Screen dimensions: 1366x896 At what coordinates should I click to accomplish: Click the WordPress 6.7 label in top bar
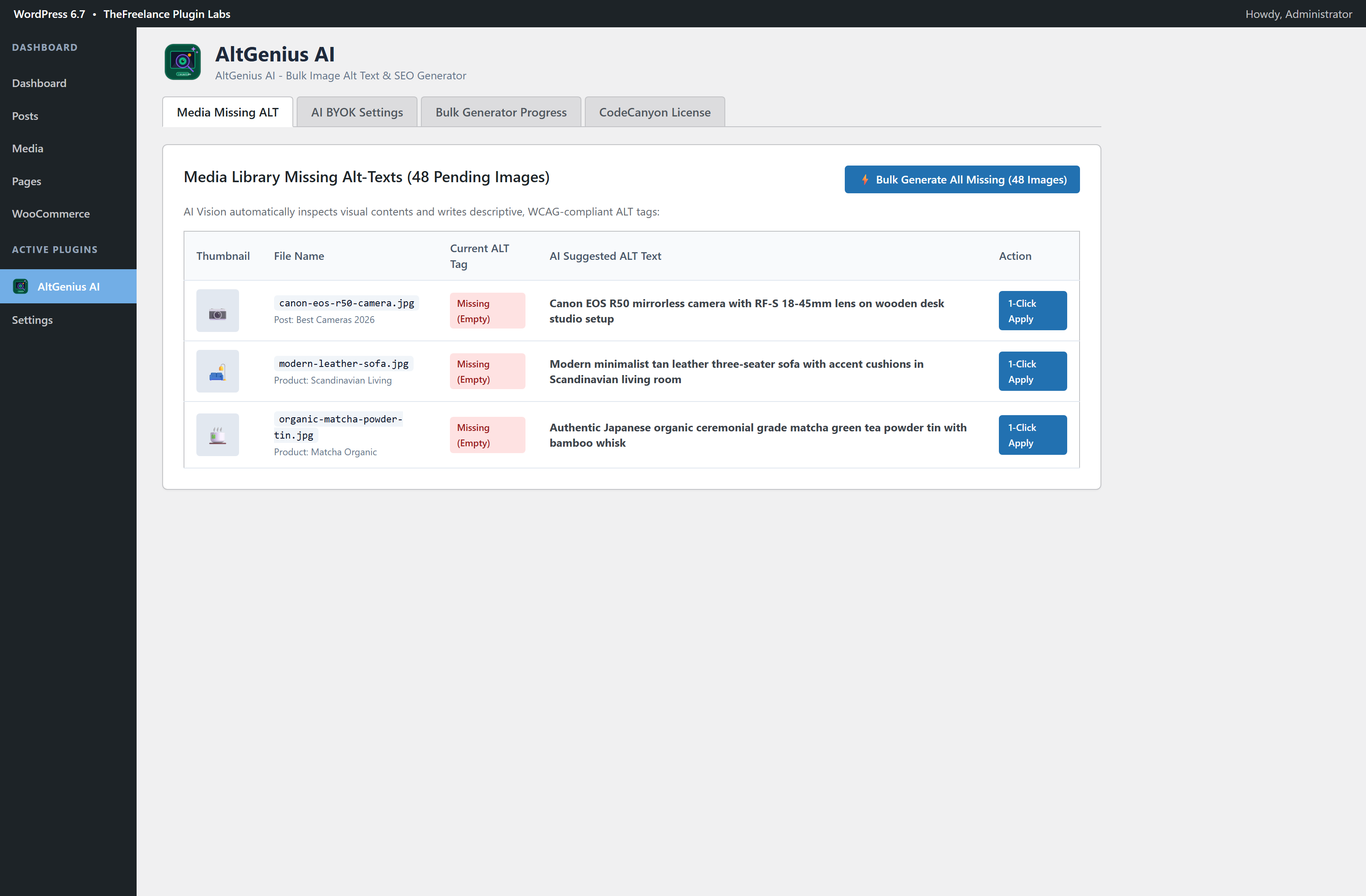[50, 14]
